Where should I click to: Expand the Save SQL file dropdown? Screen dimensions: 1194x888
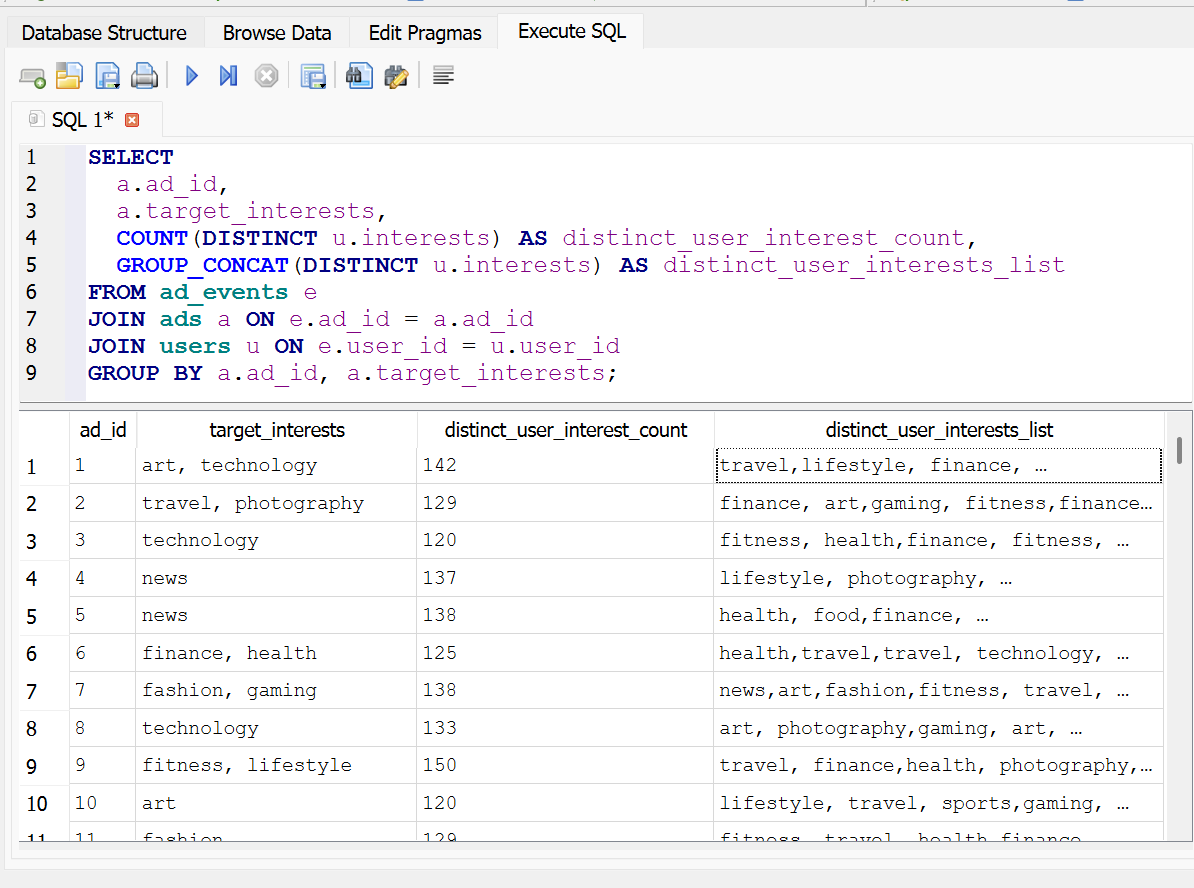(x=117, y=86)
